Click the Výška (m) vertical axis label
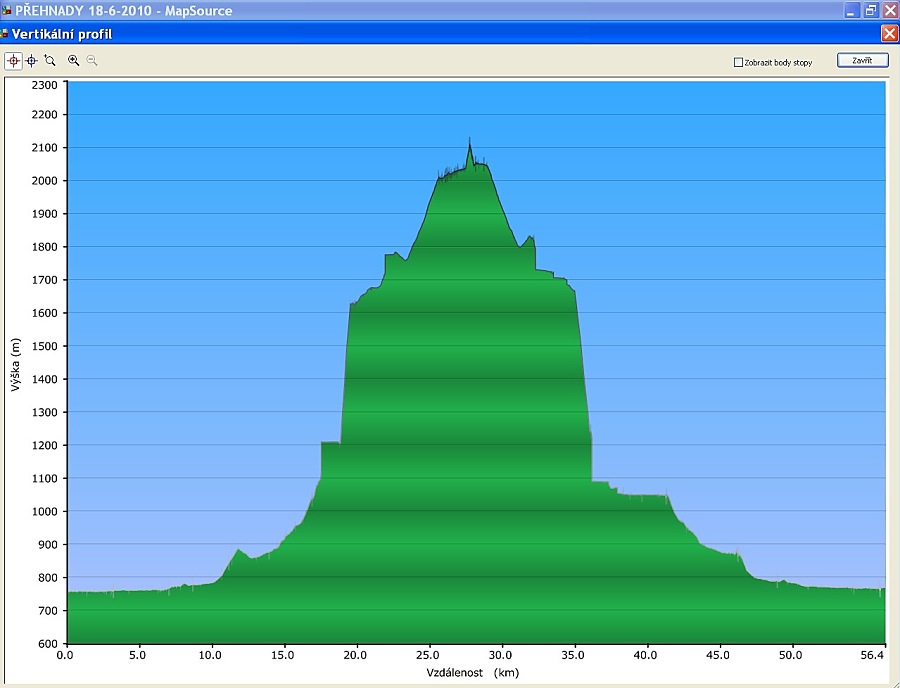The height and width of the screenshot is (688, 900). [16, 362]
